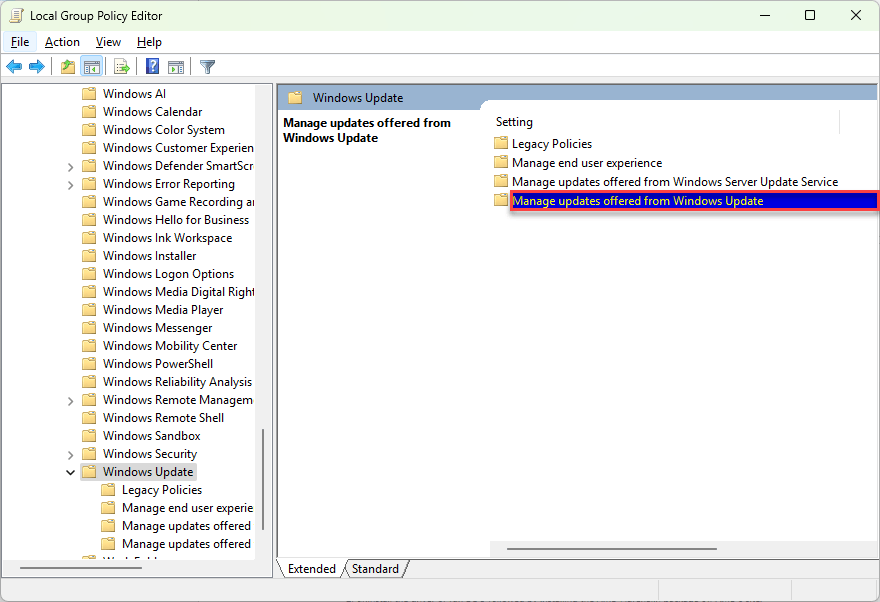Select Windows Color System in tree

click(164, 130)
